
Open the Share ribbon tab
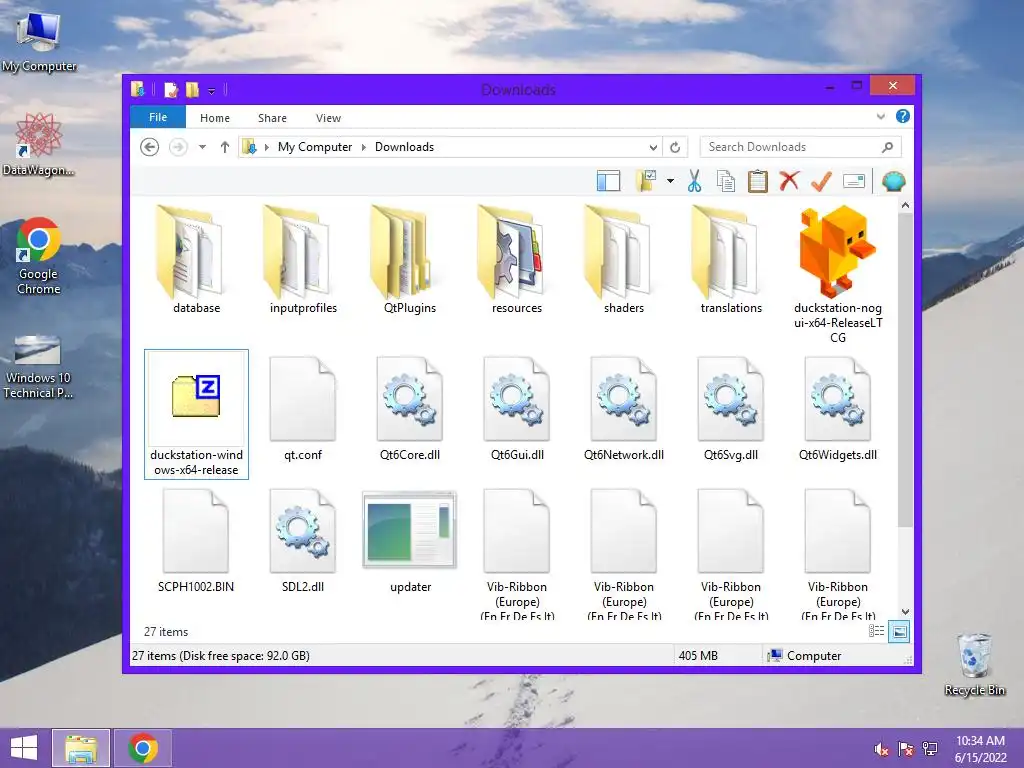pos(272,118)
